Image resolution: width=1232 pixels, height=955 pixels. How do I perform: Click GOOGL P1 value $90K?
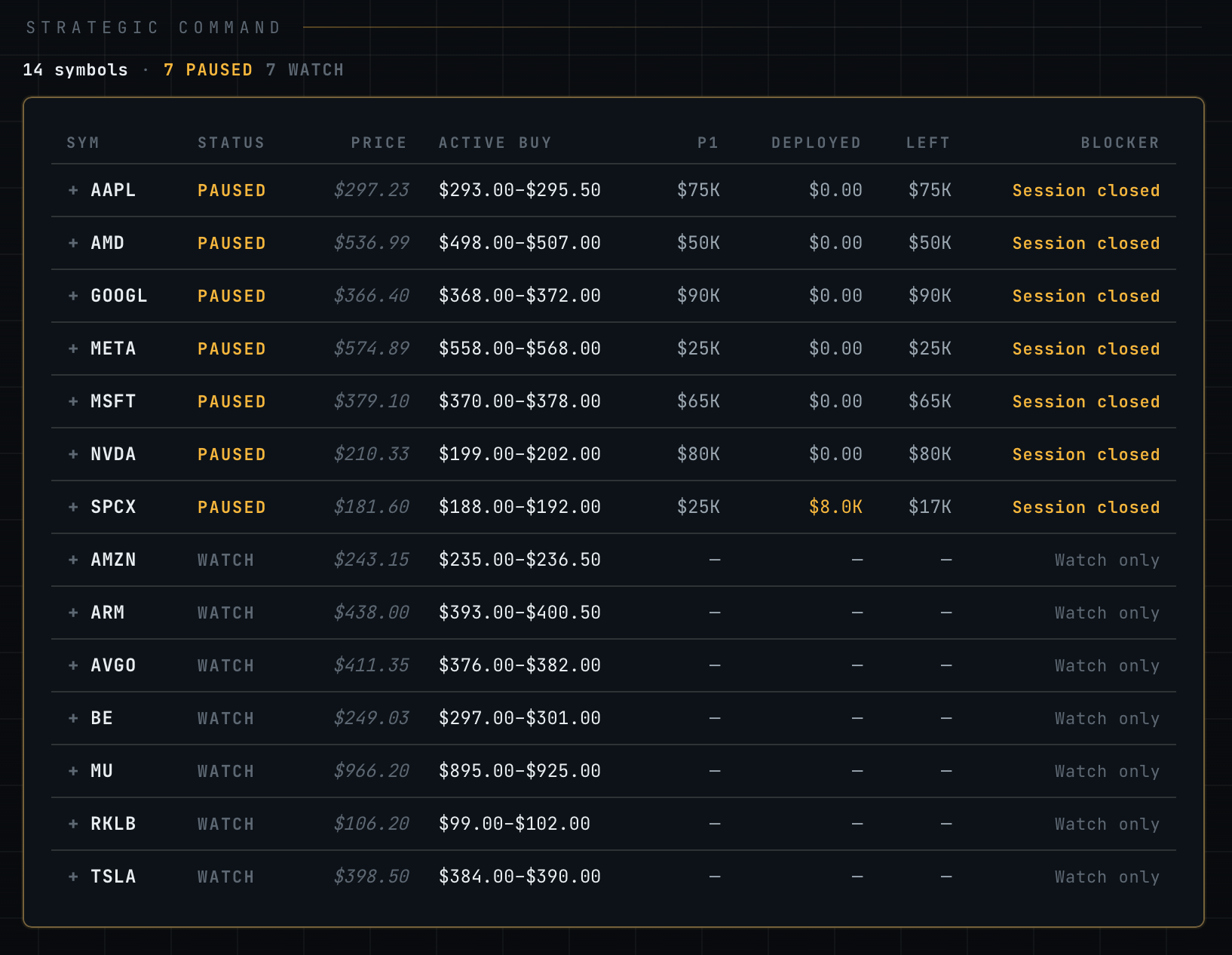(x=698, y=296)
